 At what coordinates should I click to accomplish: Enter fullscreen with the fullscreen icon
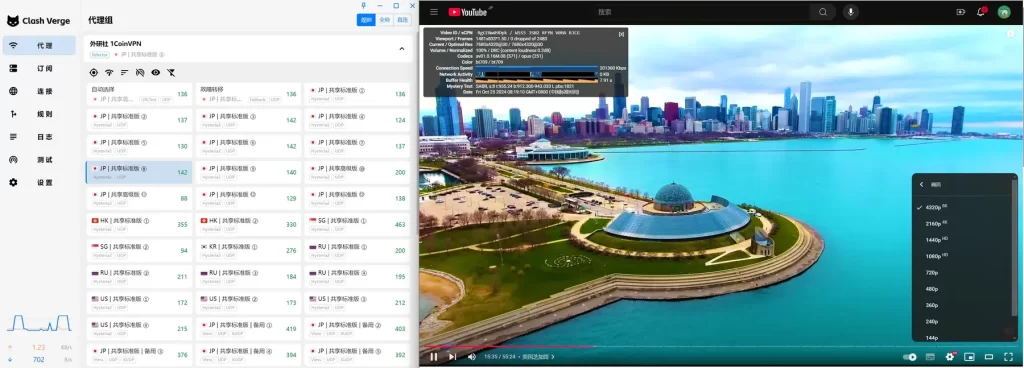tap(1008, 357)
